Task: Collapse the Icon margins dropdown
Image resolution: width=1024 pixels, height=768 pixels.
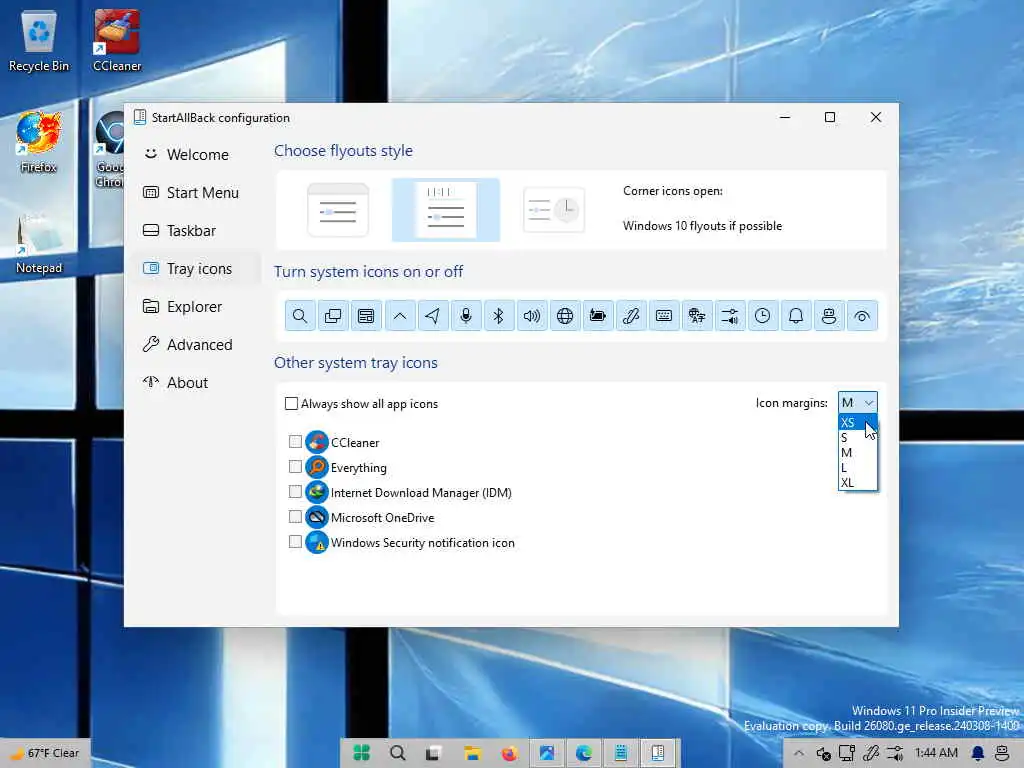Action: point(857,402)
